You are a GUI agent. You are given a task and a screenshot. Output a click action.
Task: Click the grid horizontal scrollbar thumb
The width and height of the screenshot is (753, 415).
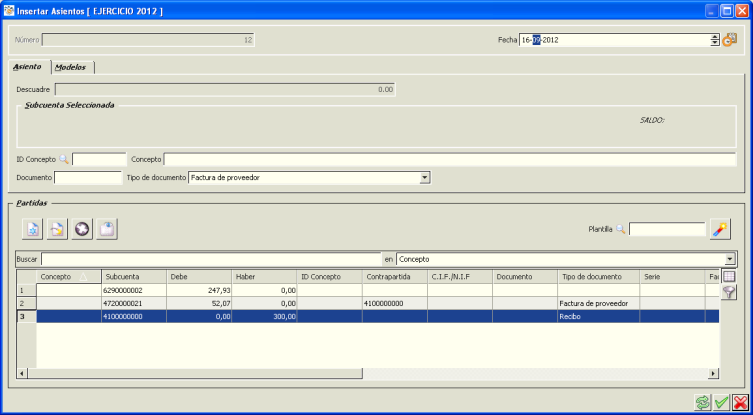click(195, 373)
